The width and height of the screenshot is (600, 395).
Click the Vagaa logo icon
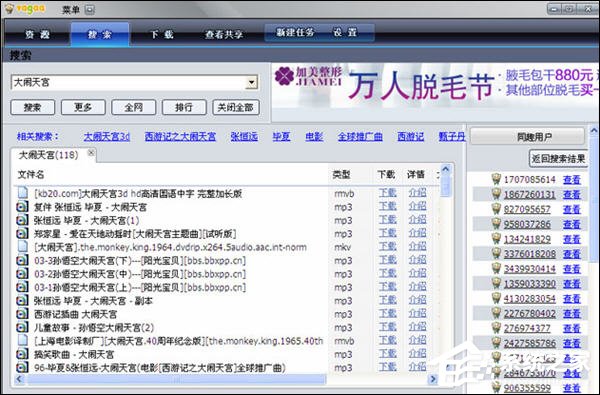9,8
